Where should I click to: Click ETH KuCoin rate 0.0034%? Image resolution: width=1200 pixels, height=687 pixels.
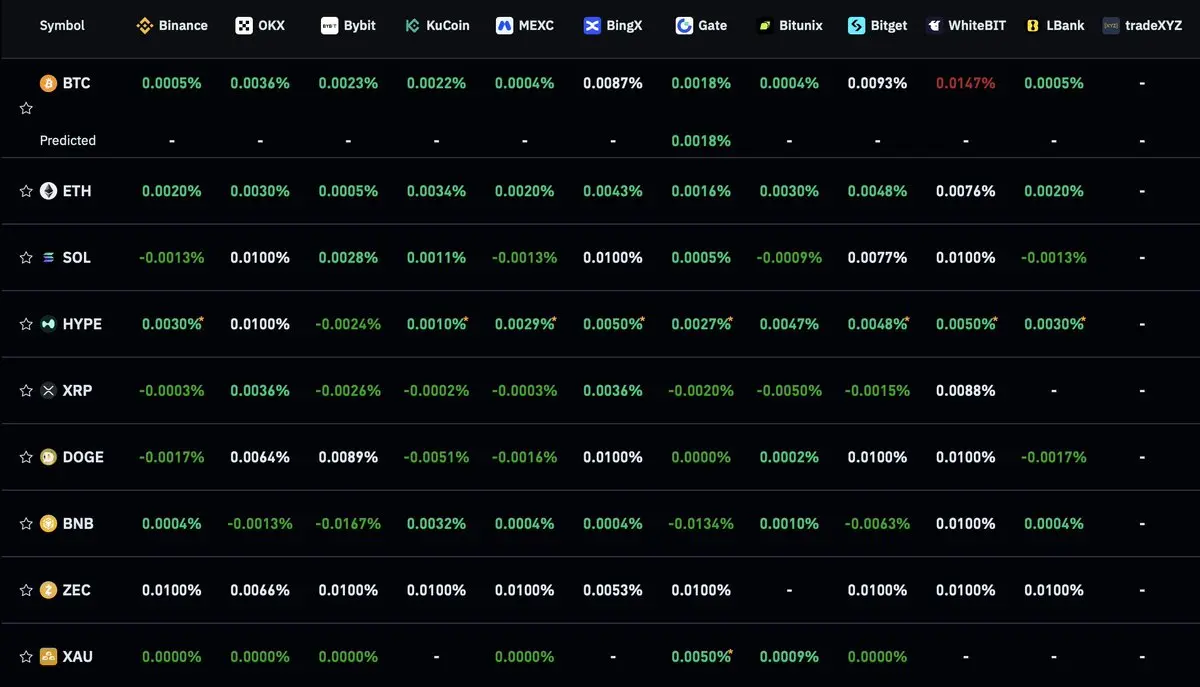[436, 190]
